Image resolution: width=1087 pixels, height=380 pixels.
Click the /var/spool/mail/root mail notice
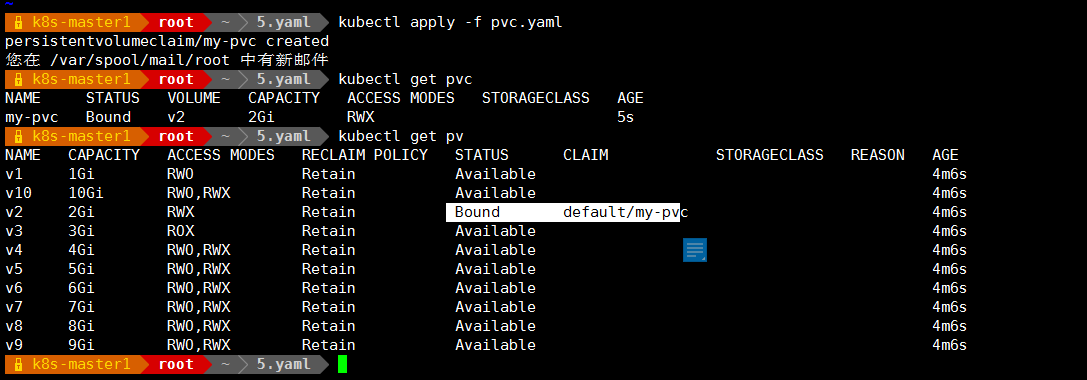pos(166,60)
